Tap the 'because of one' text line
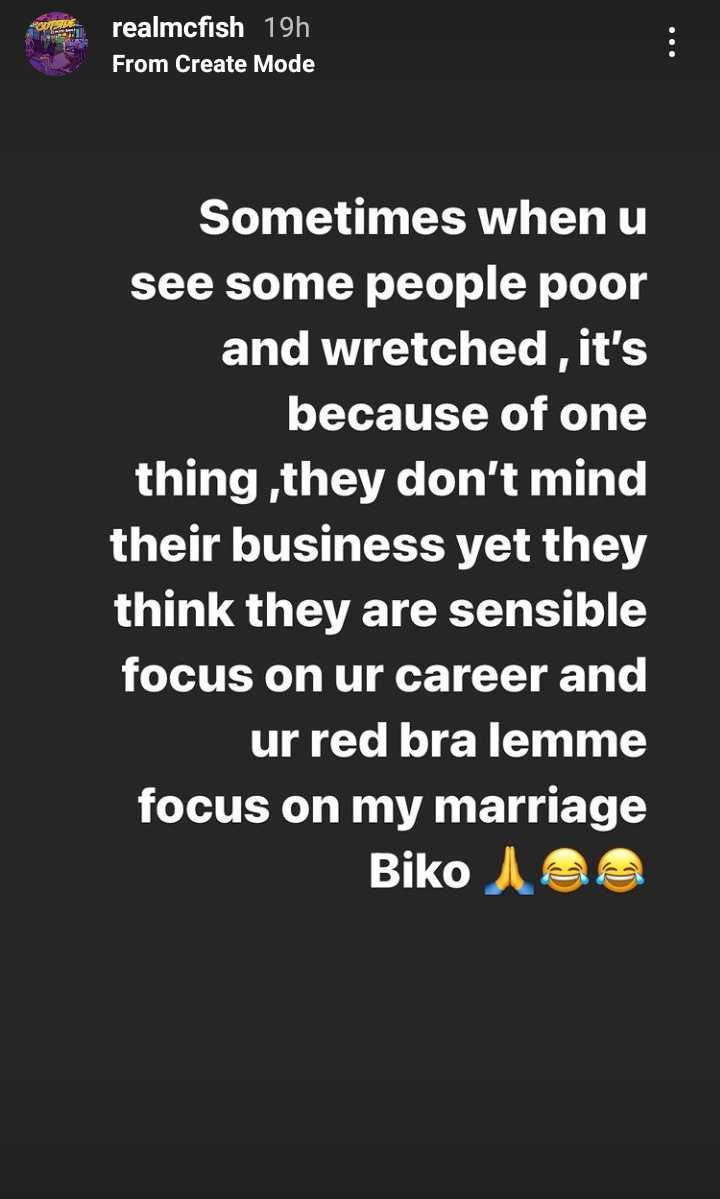The height and width of the screenshot is (1199, 720). 467,415
